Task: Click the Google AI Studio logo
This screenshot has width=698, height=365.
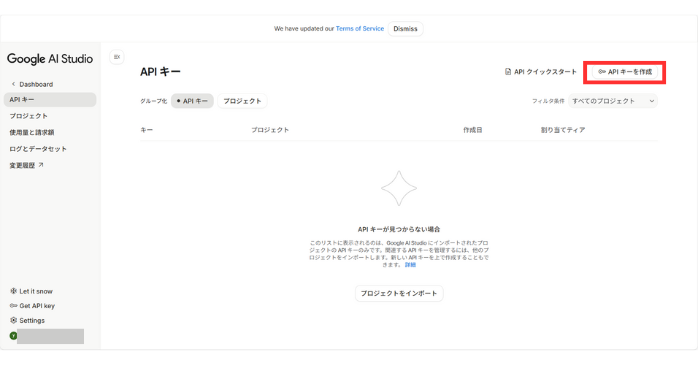Action: (50, 59)
